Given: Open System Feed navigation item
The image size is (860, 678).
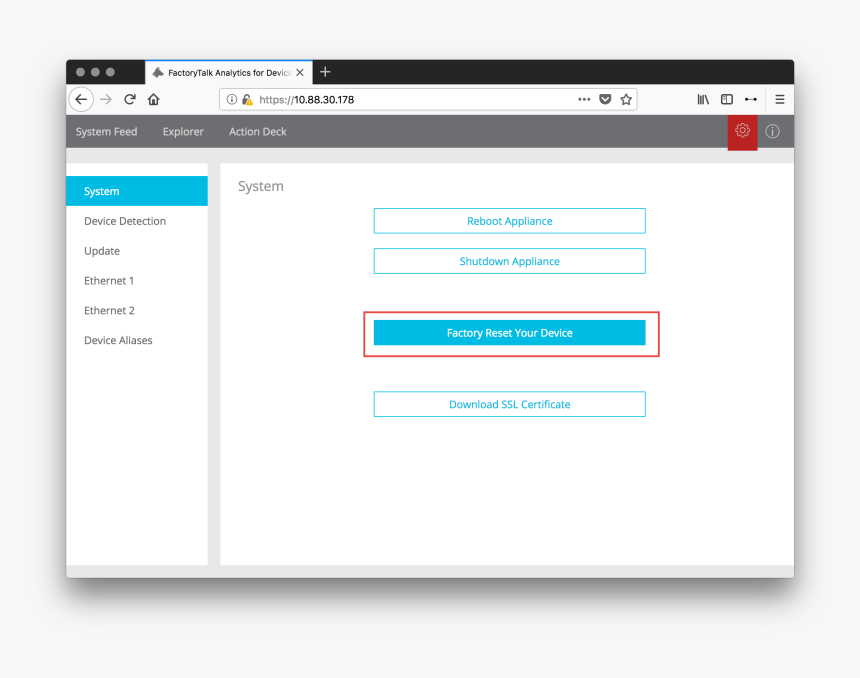Looking at the screenshot, I should coord(106,132).
